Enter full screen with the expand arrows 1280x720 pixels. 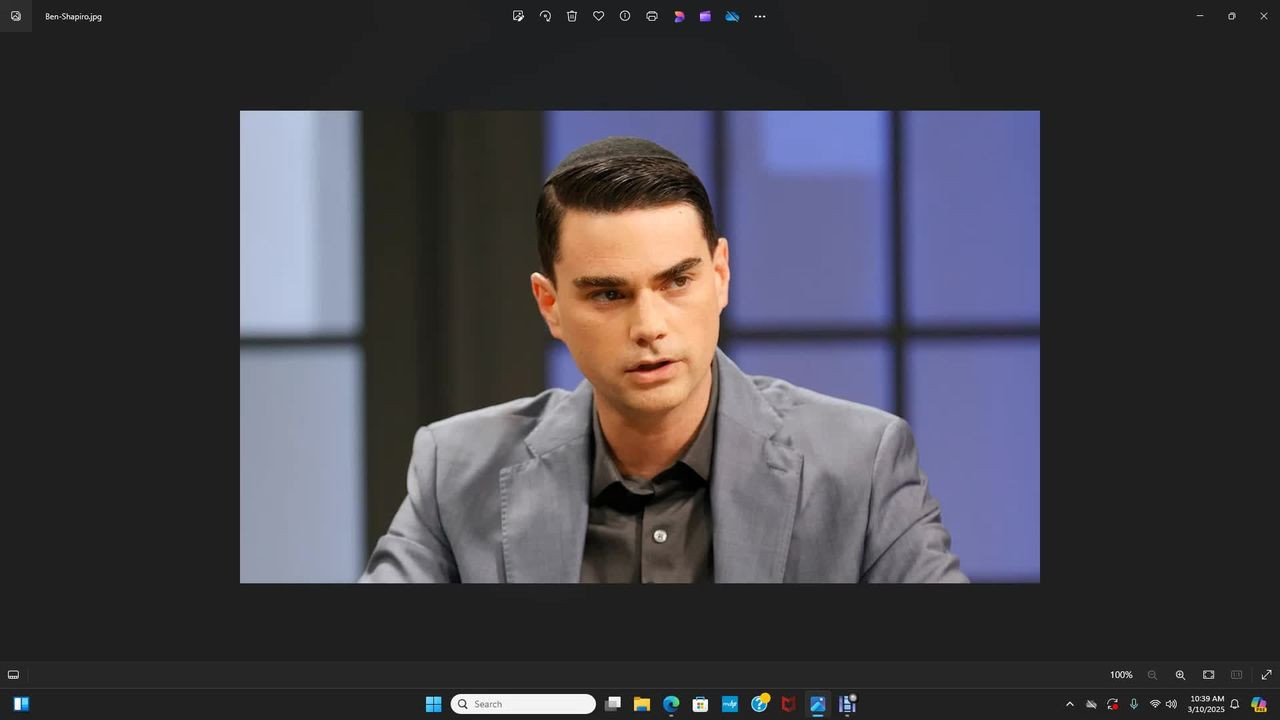click(x=1266, y=675)
